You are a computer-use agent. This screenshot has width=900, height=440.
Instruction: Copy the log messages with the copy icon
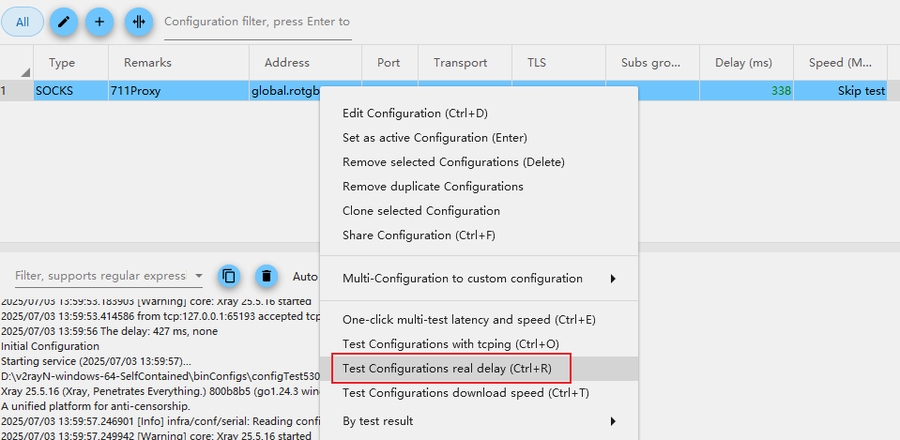[x=229, y=276]
